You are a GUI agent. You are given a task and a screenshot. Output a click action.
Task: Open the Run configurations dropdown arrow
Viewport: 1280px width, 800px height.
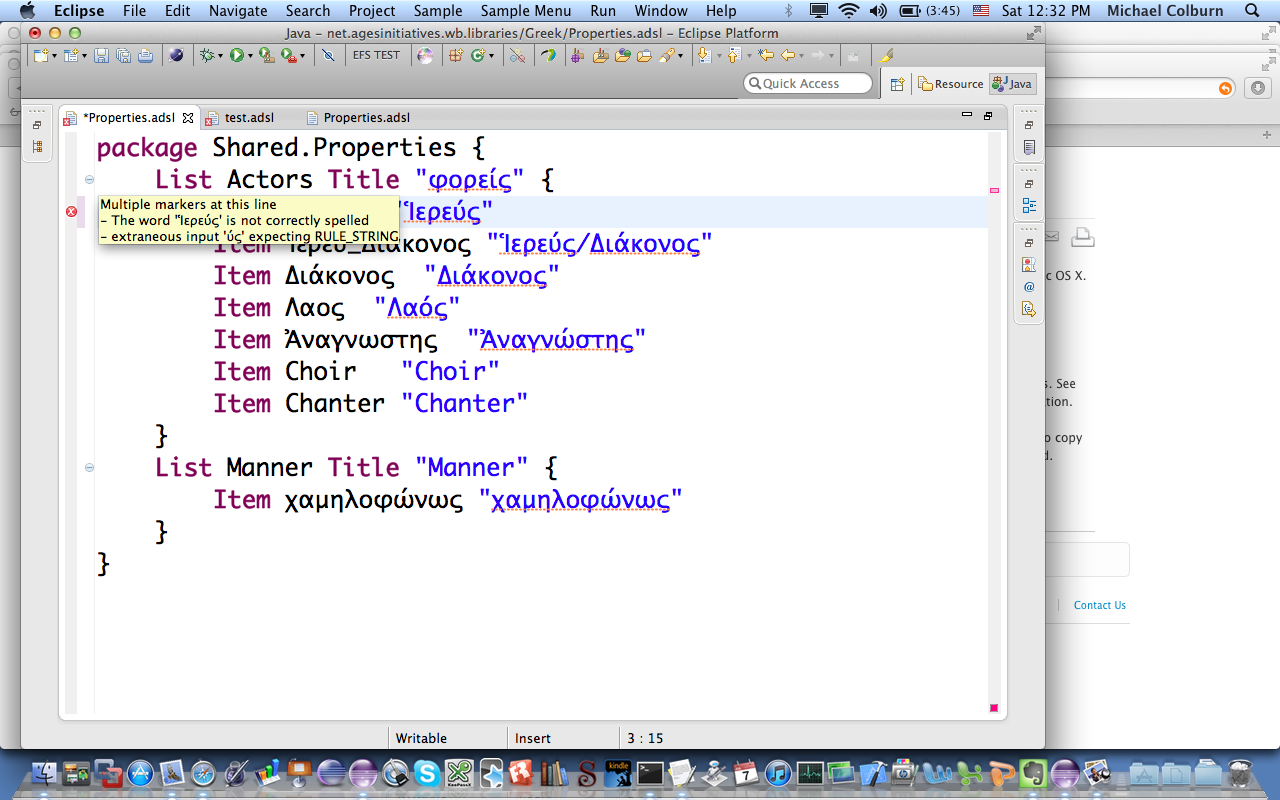[250, 56]
